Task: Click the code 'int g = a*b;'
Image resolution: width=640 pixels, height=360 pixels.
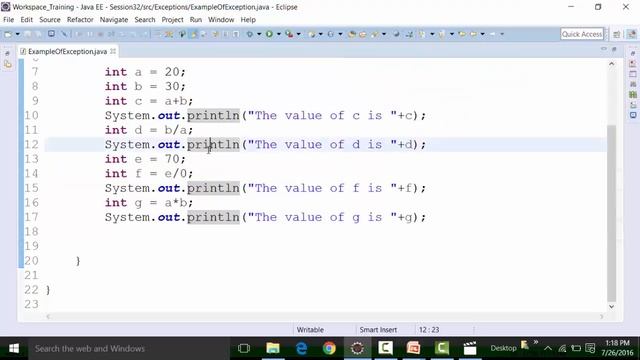Action: click(x=149, y=202)
